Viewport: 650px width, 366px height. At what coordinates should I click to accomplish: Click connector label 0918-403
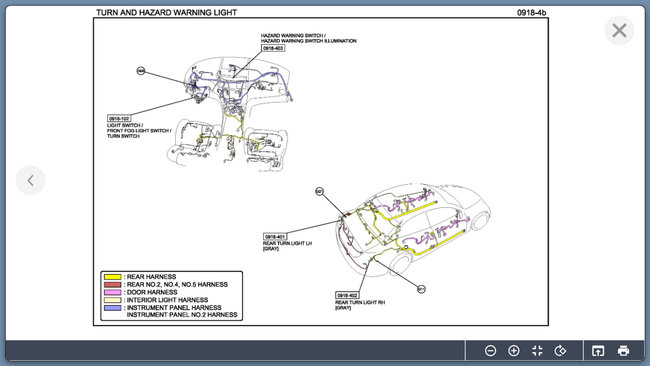click(273, 48)
